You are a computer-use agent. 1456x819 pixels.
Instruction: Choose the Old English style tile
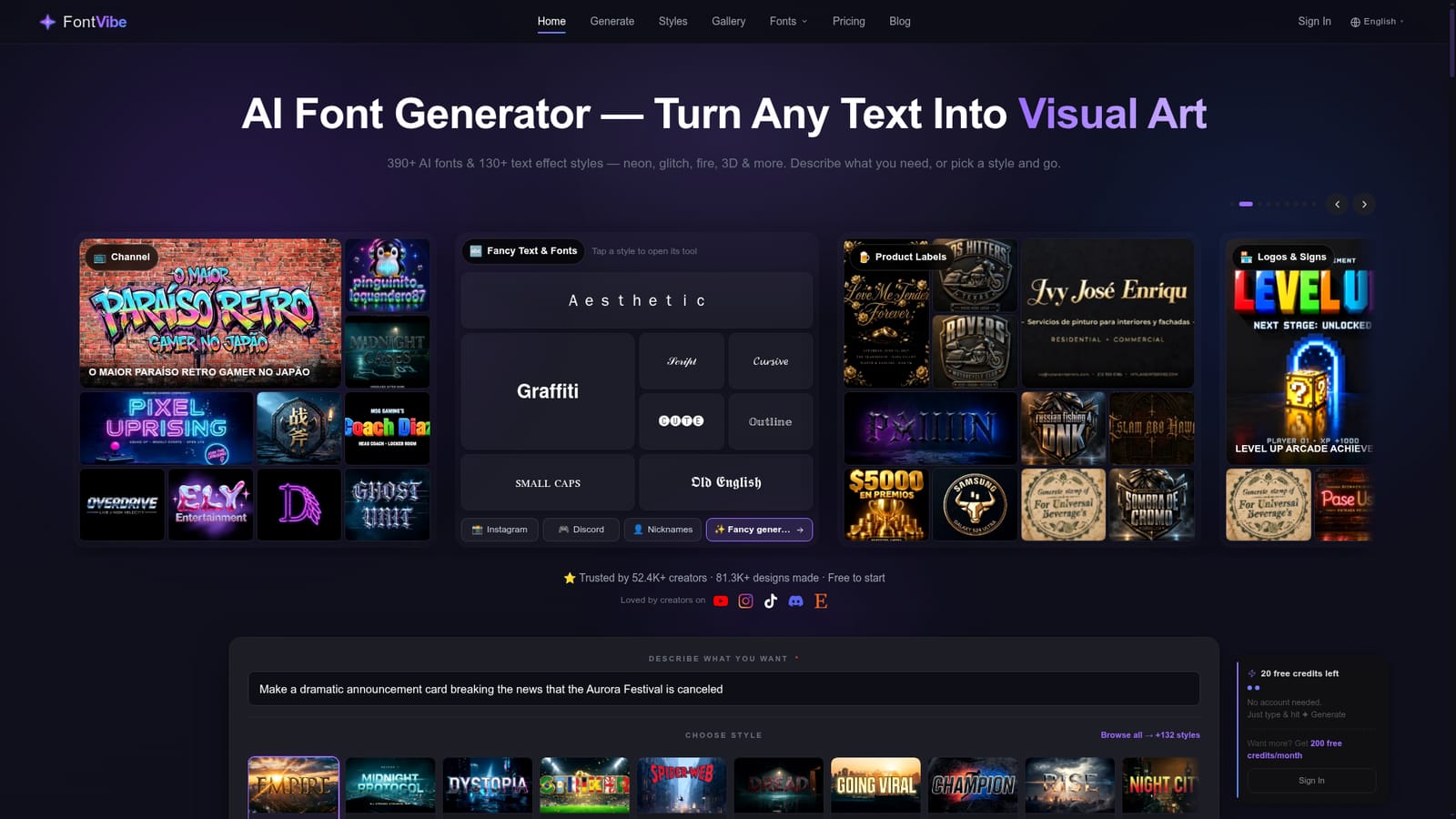[x=726, y=482]
